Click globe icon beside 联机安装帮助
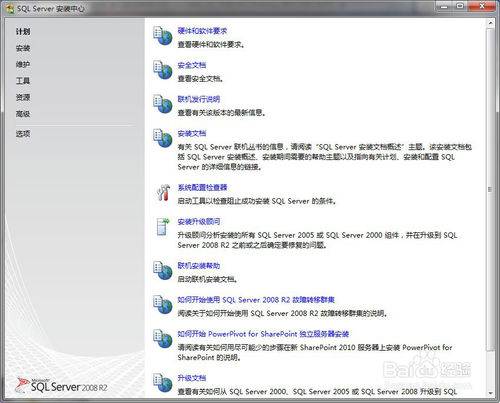 162,271
